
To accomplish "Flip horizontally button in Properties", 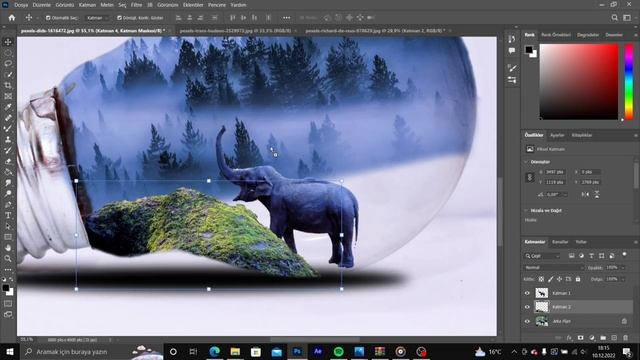I will tap(585, 195).
